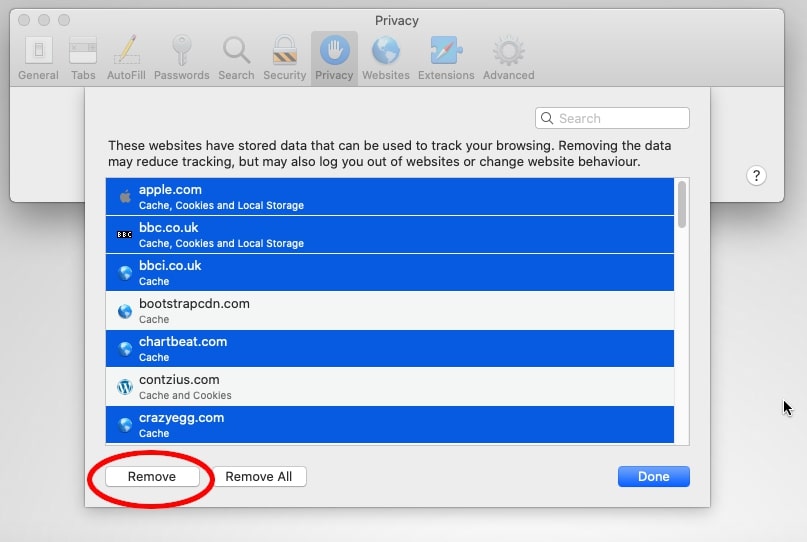Screen dimensions: 807x542
Task: Select the crazyegg.com row
Action: tap(390, 425)
